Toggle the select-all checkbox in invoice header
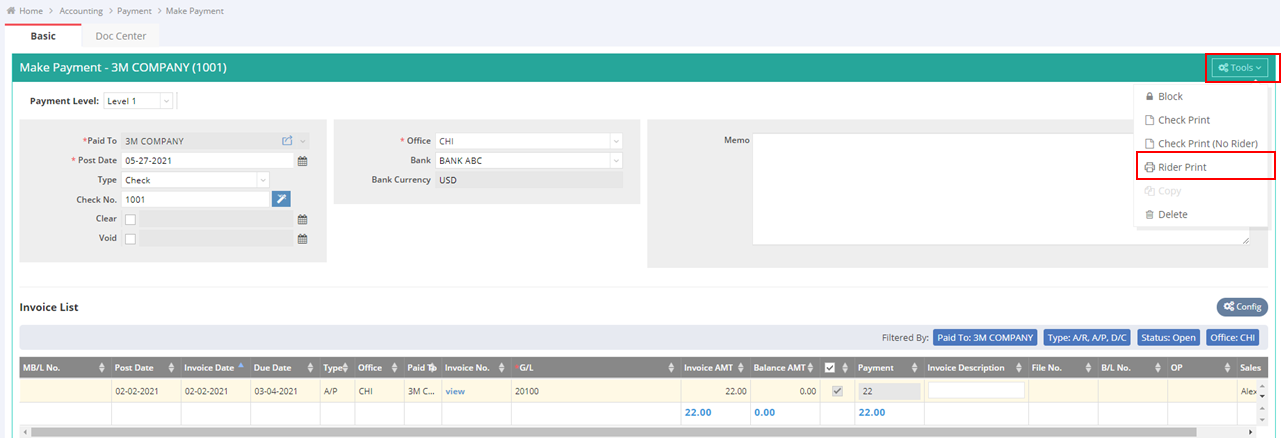 [830, 368]
